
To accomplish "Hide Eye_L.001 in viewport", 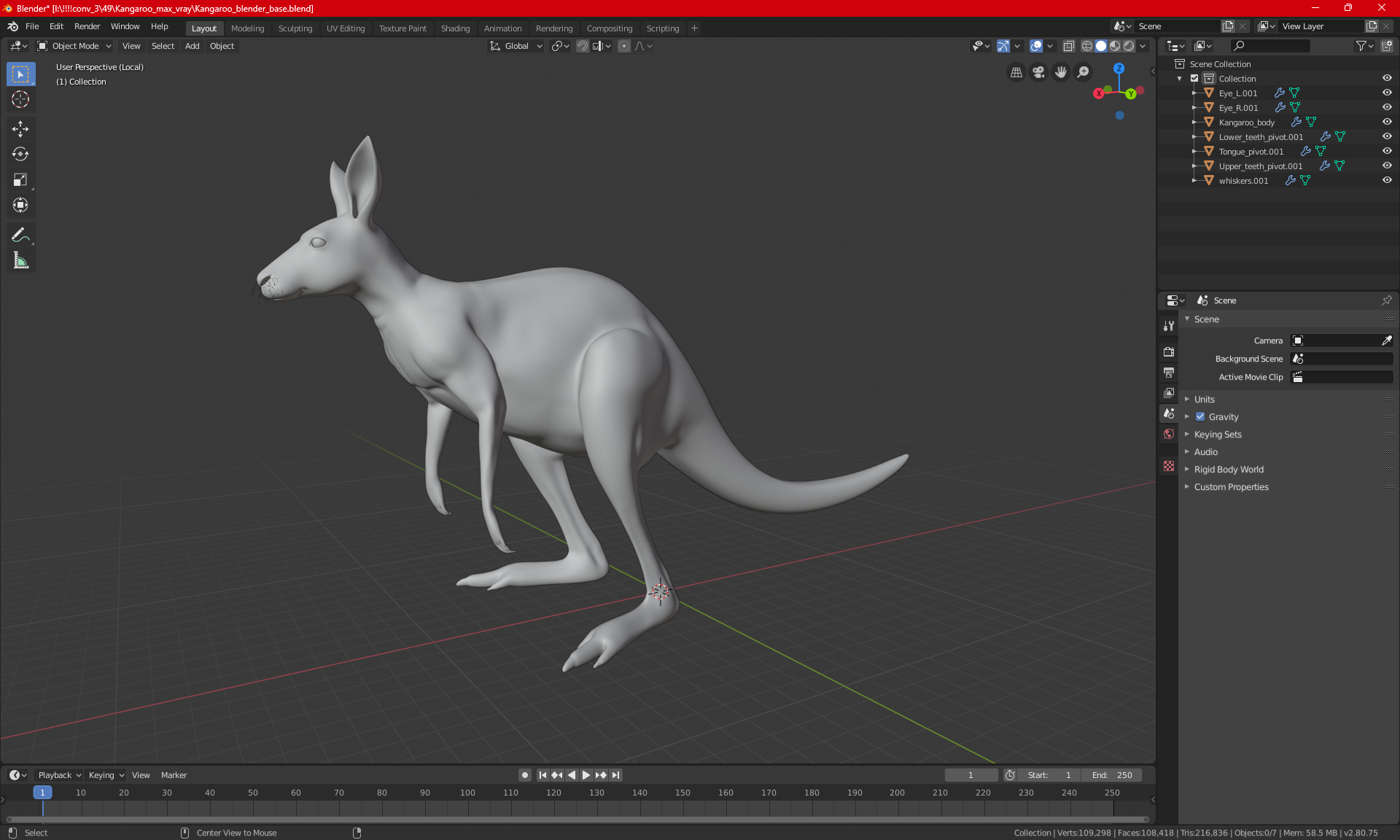I will (1387, 93).
